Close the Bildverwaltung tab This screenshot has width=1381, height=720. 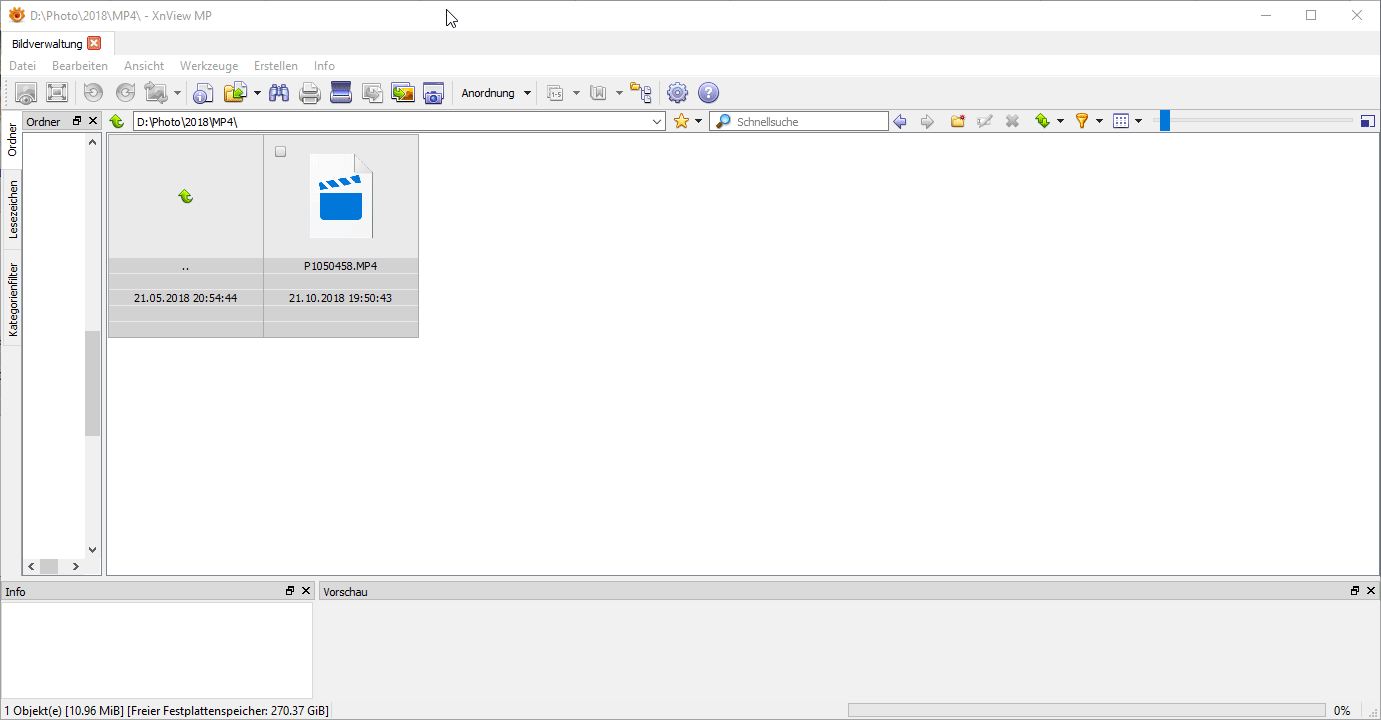pos(94,43)
